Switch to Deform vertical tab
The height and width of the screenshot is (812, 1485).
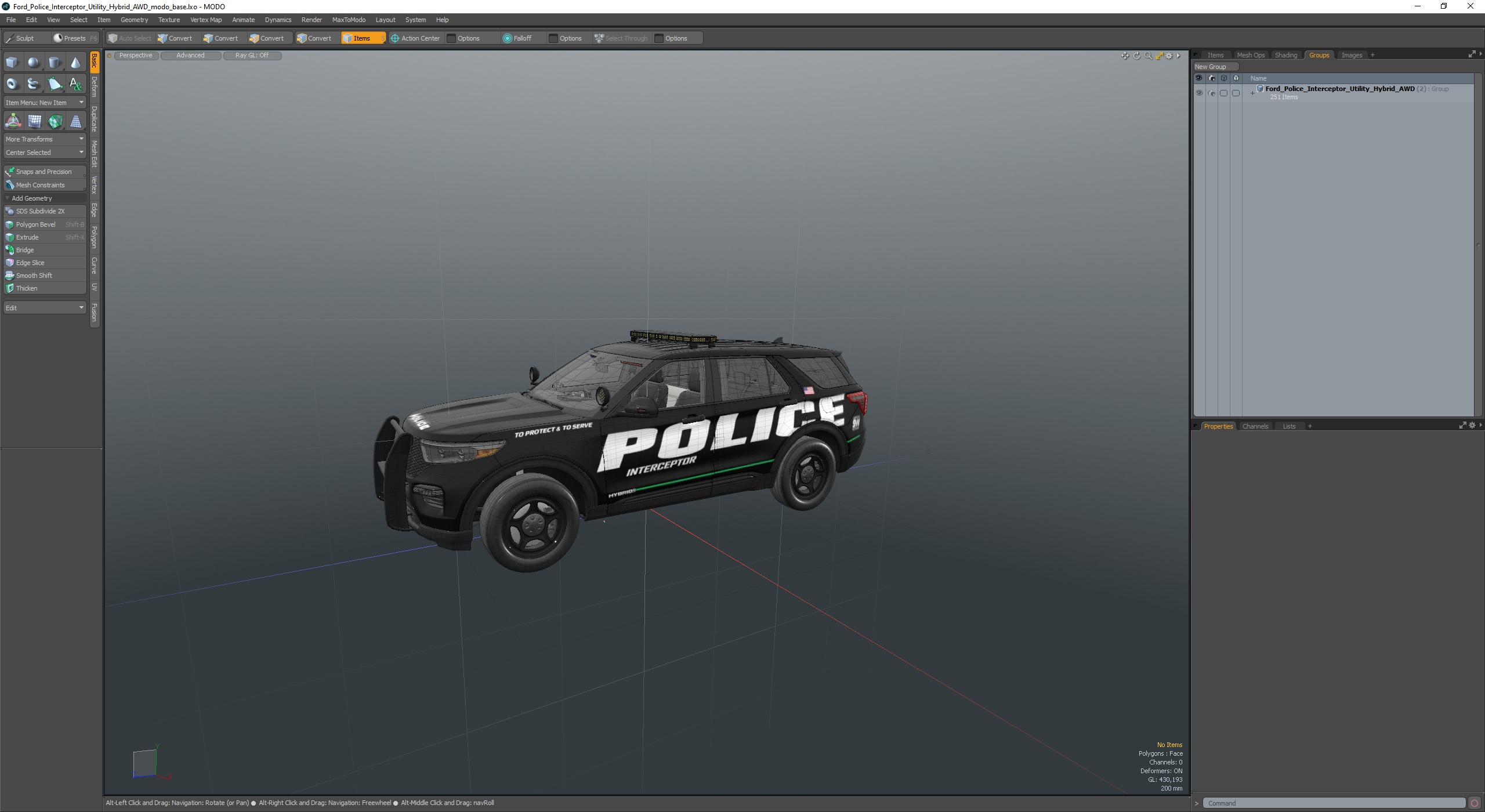point(95,87)
